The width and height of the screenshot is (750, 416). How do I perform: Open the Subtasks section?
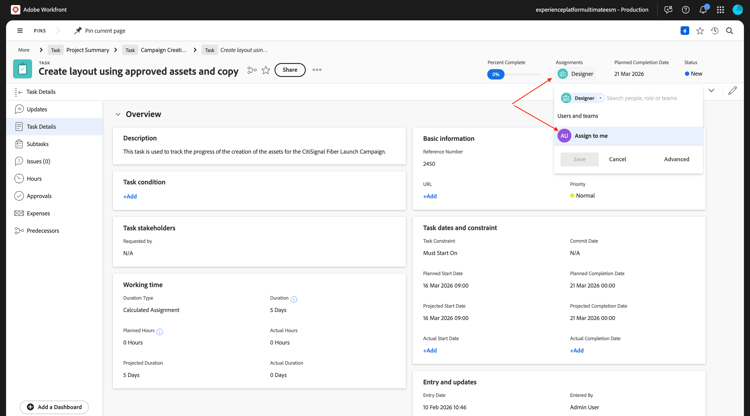pos(37,144)
